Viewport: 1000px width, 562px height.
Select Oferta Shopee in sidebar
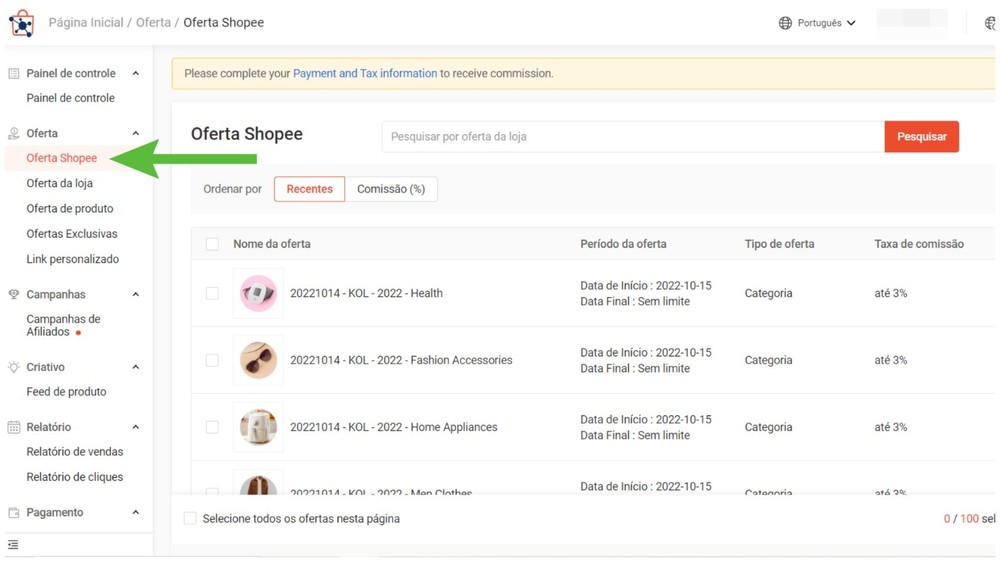(62, 158)
